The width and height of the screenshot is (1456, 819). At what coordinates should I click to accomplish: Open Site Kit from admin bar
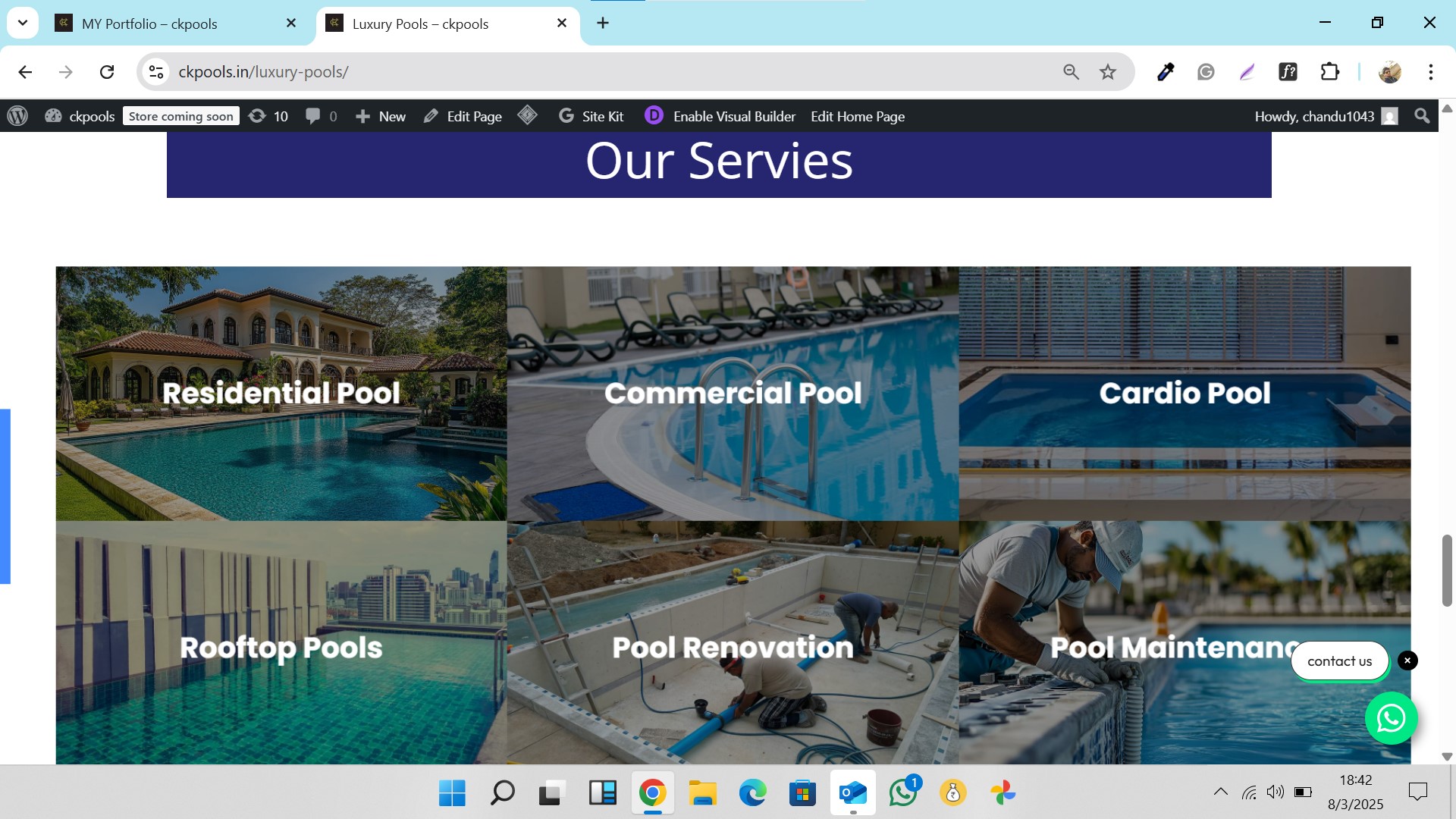click(591, 116)
